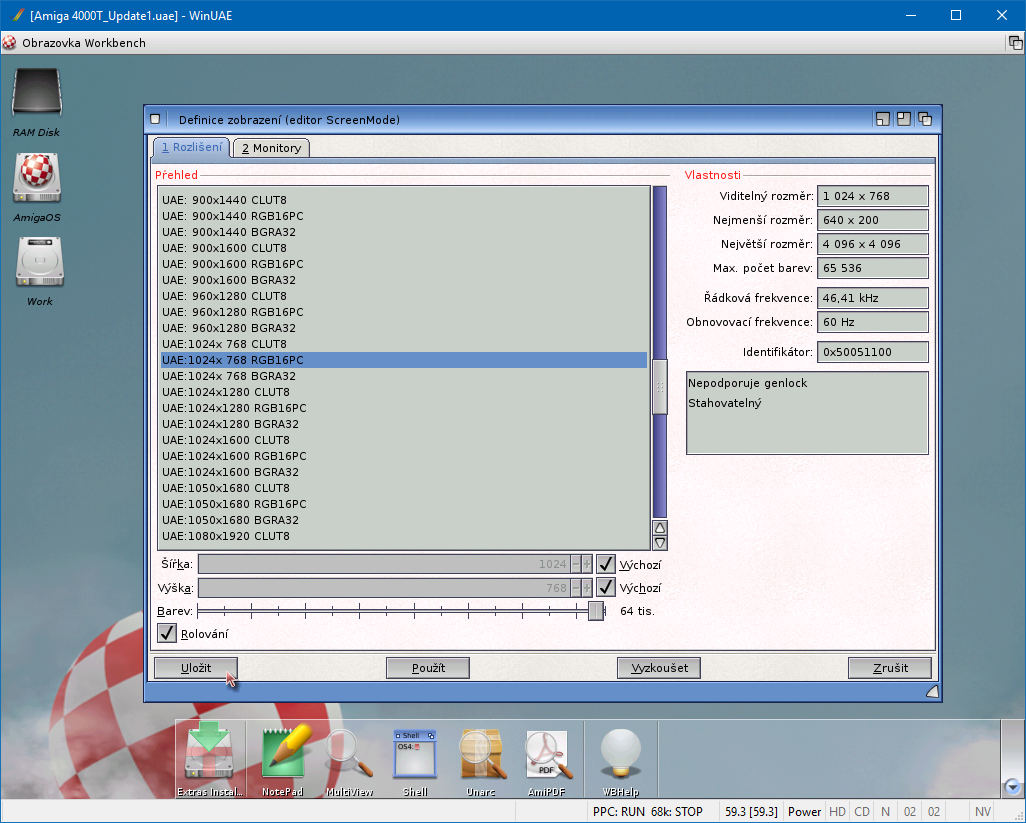
Task: Open WBHelp lightbulb icon
Action: click(619, 755)
